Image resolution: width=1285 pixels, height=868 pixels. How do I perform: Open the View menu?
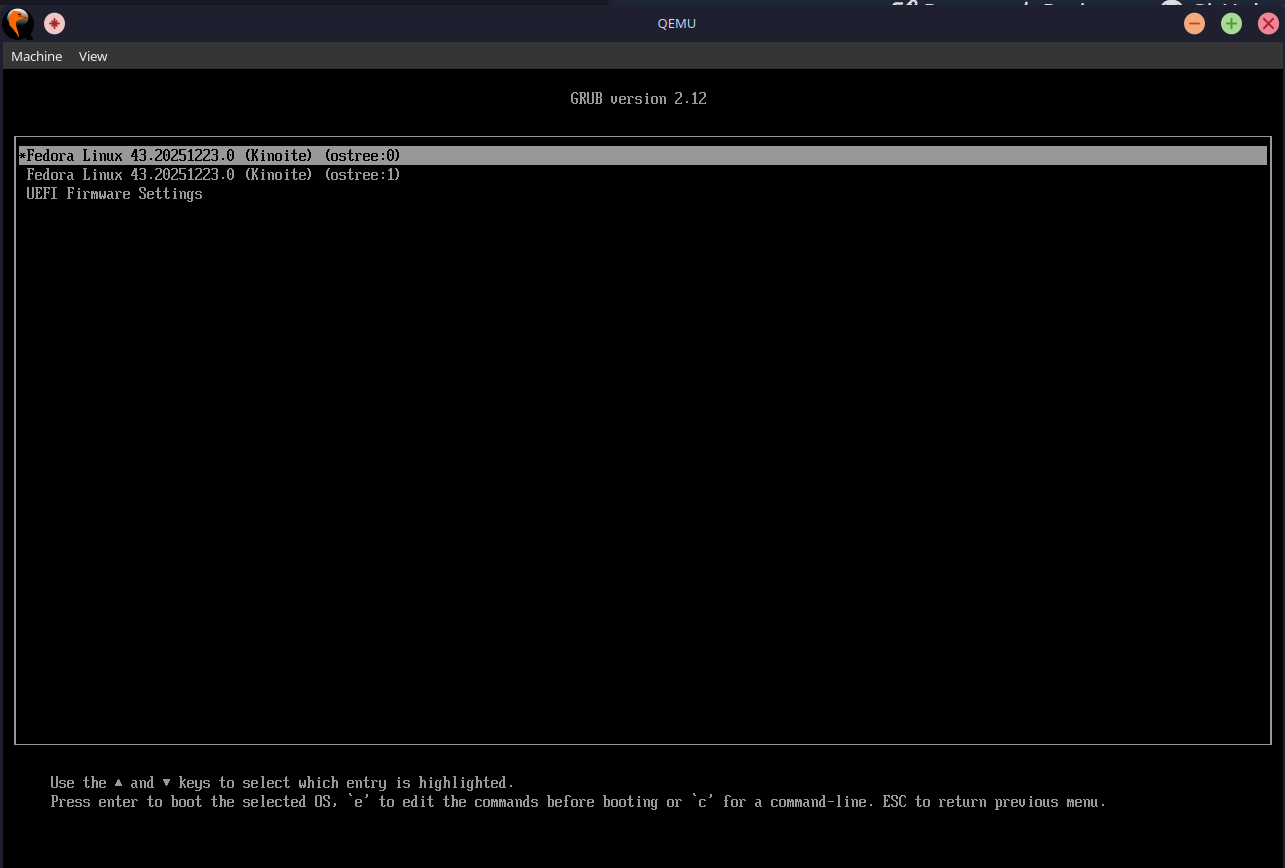(92, 56)
